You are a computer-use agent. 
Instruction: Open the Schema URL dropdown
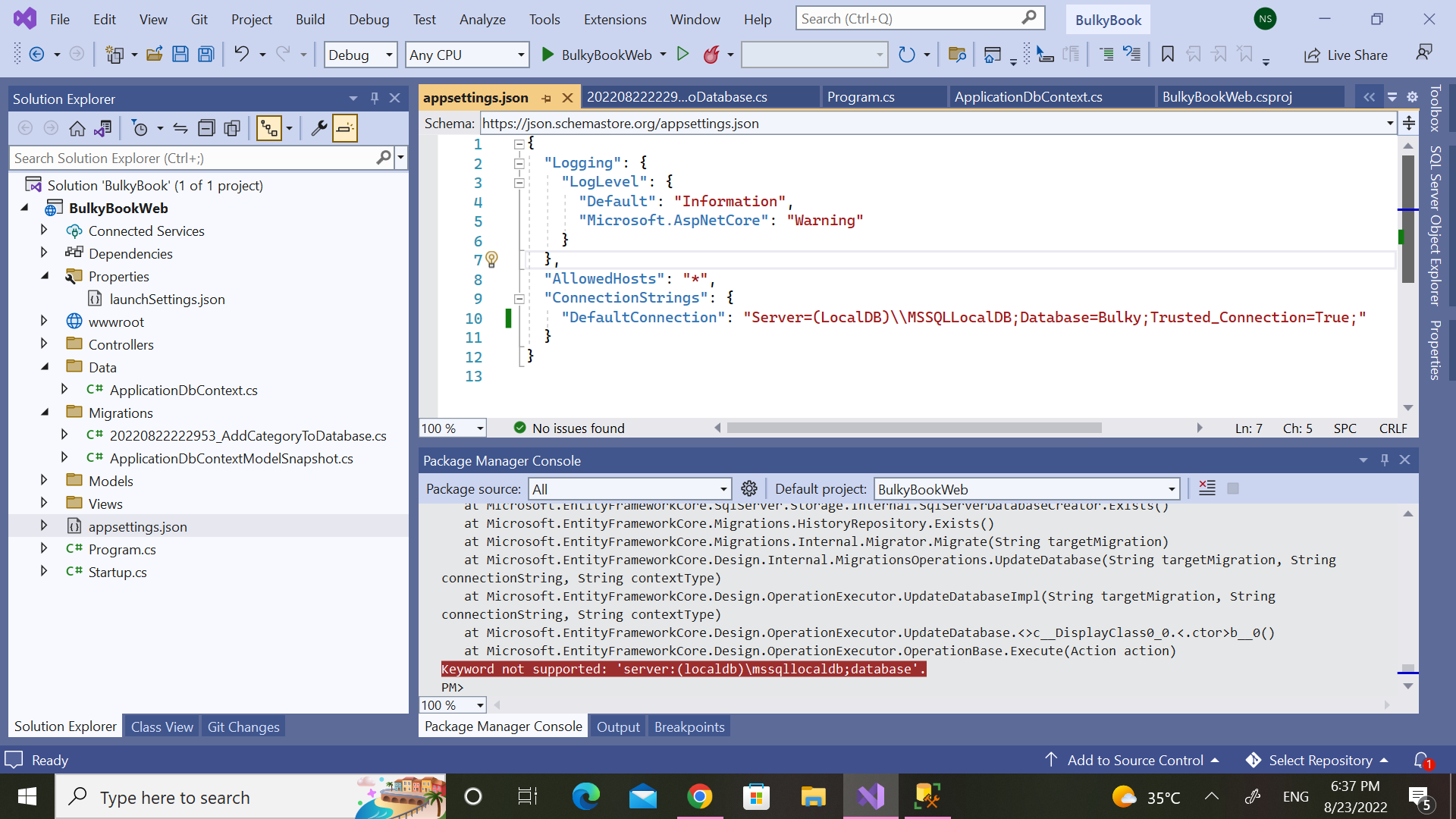(1389, 123)
